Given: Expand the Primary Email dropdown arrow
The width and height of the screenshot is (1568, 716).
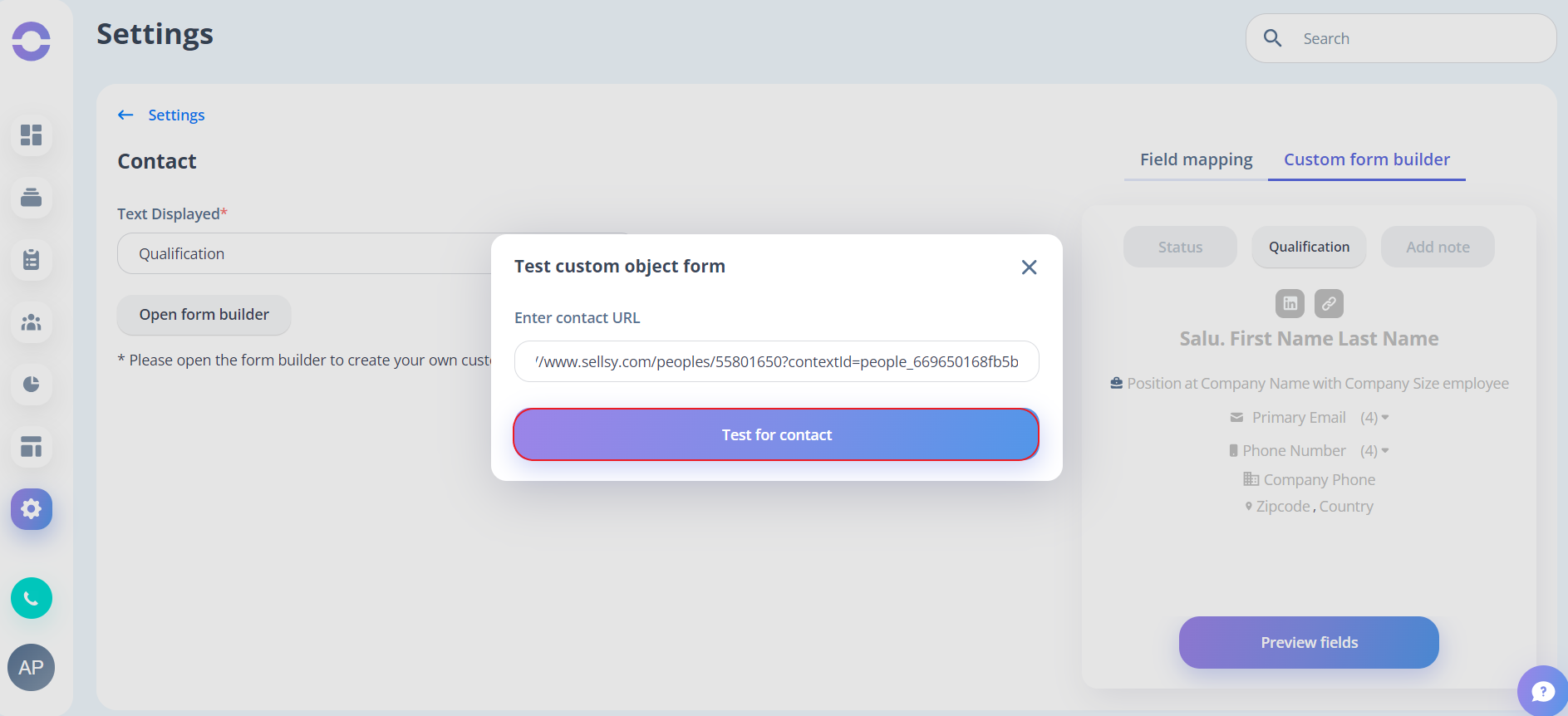Looking at the screenshot, I should (x=1384, y=417).
